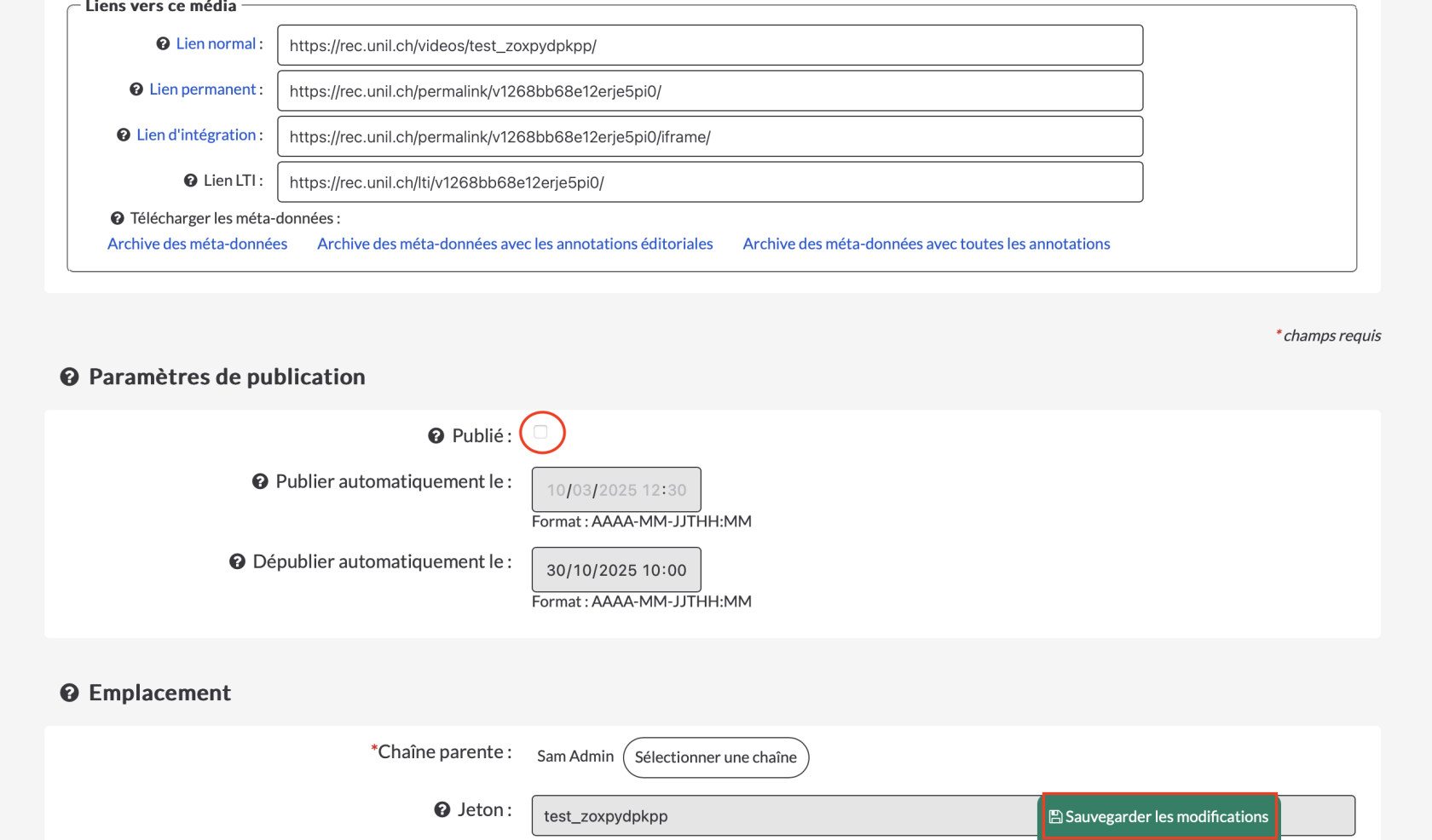1432x840 pixels.
Task: Download archive avec toutes les annotations
Action: [x=926, y=244]
